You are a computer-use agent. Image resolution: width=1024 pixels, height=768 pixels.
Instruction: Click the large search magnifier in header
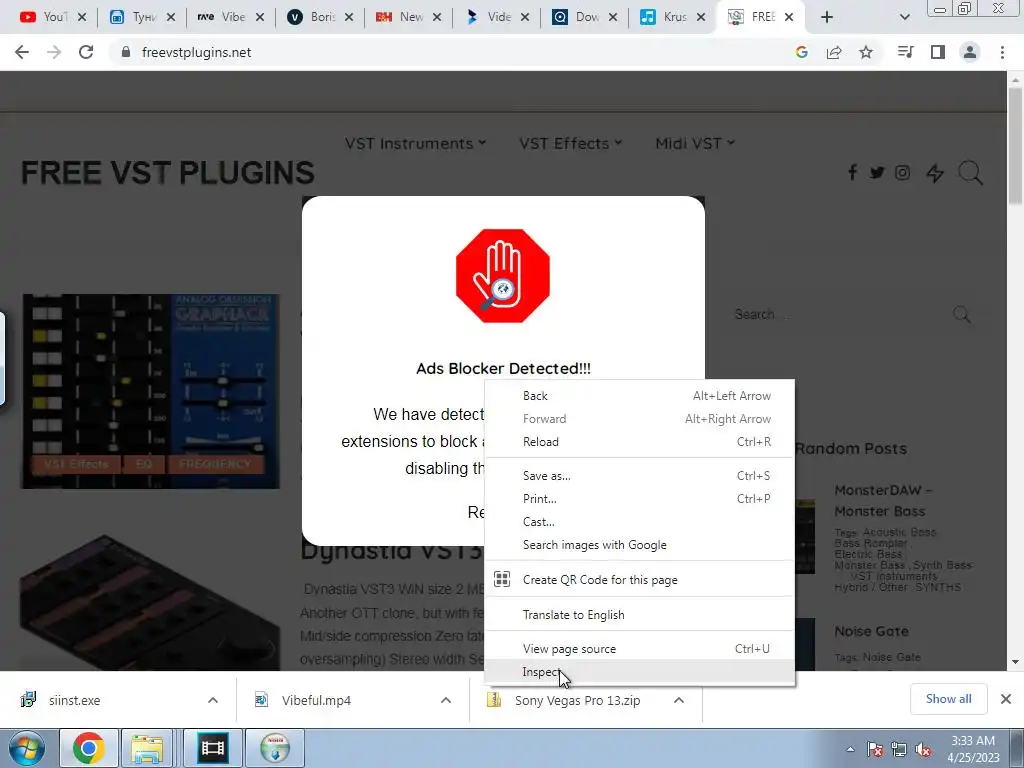click(x=970, y=173)
